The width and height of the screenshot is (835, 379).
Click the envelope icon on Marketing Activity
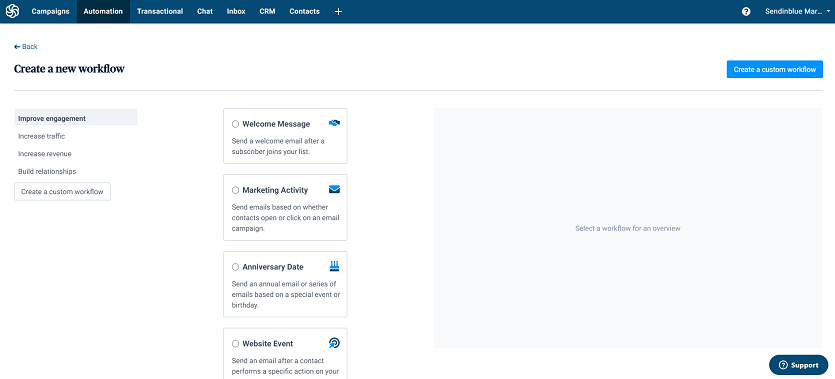[334, 189]
